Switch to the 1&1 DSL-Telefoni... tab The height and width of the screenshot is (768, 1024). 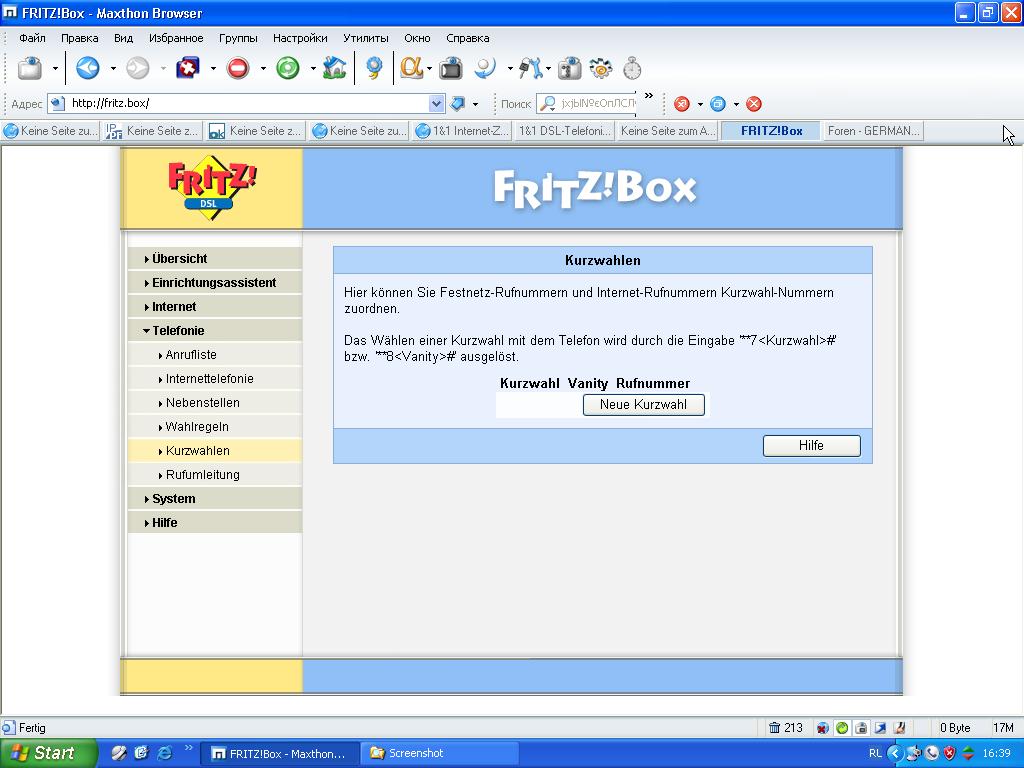(564, 131)
